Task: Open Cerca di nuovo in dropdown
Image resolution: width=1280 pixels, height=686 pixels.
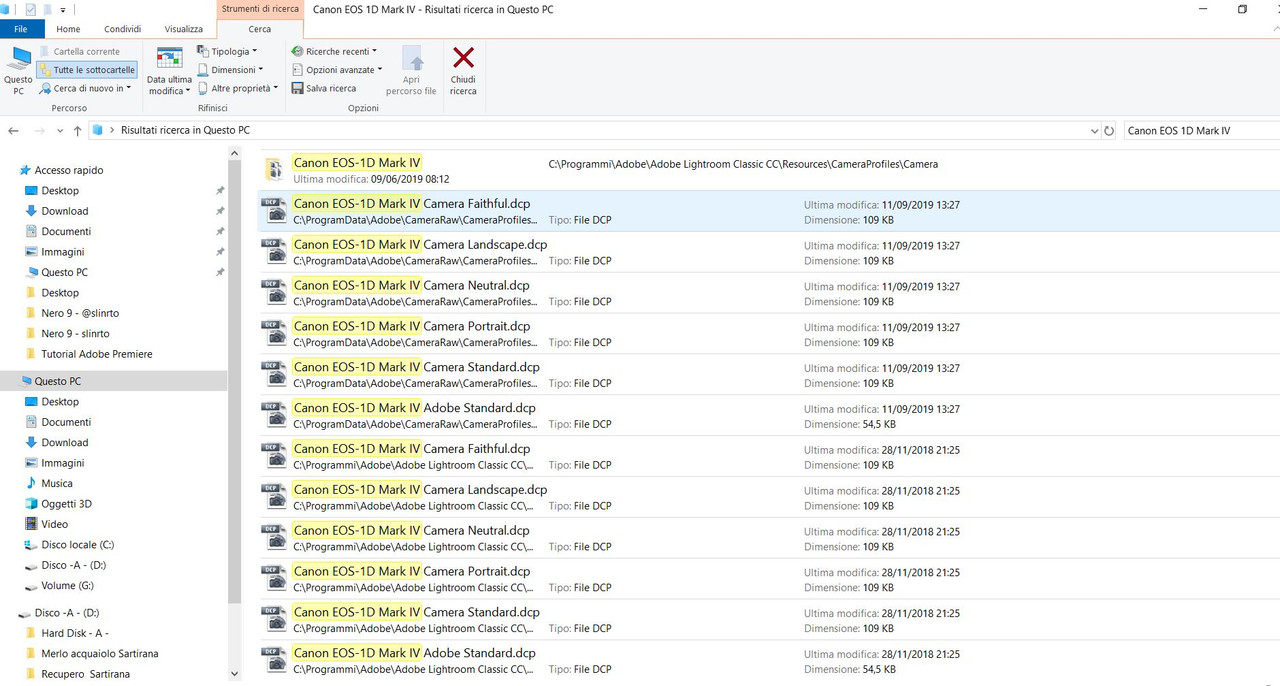Action: click(x=86, y=88)
